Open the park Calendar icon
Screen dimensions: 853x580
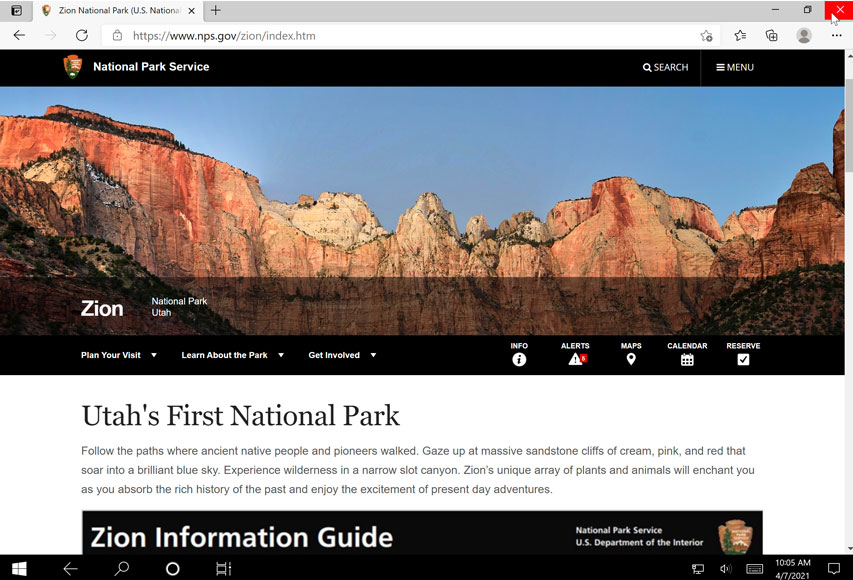pyautogui.click(x=687, y=359)
